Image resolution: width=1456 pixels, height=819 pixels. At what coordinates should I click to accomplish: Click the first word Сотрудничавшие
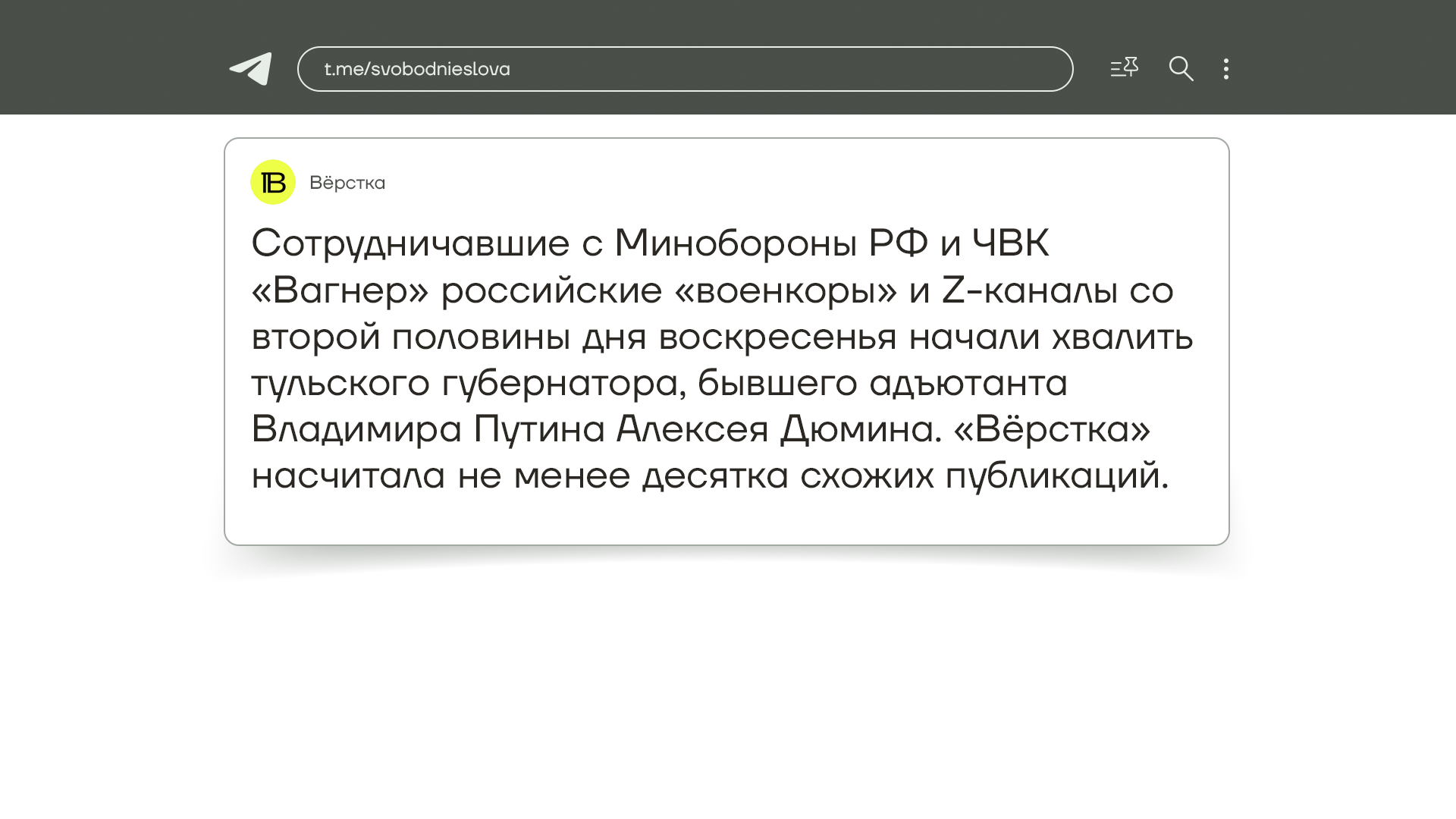[x=410, y=243]
